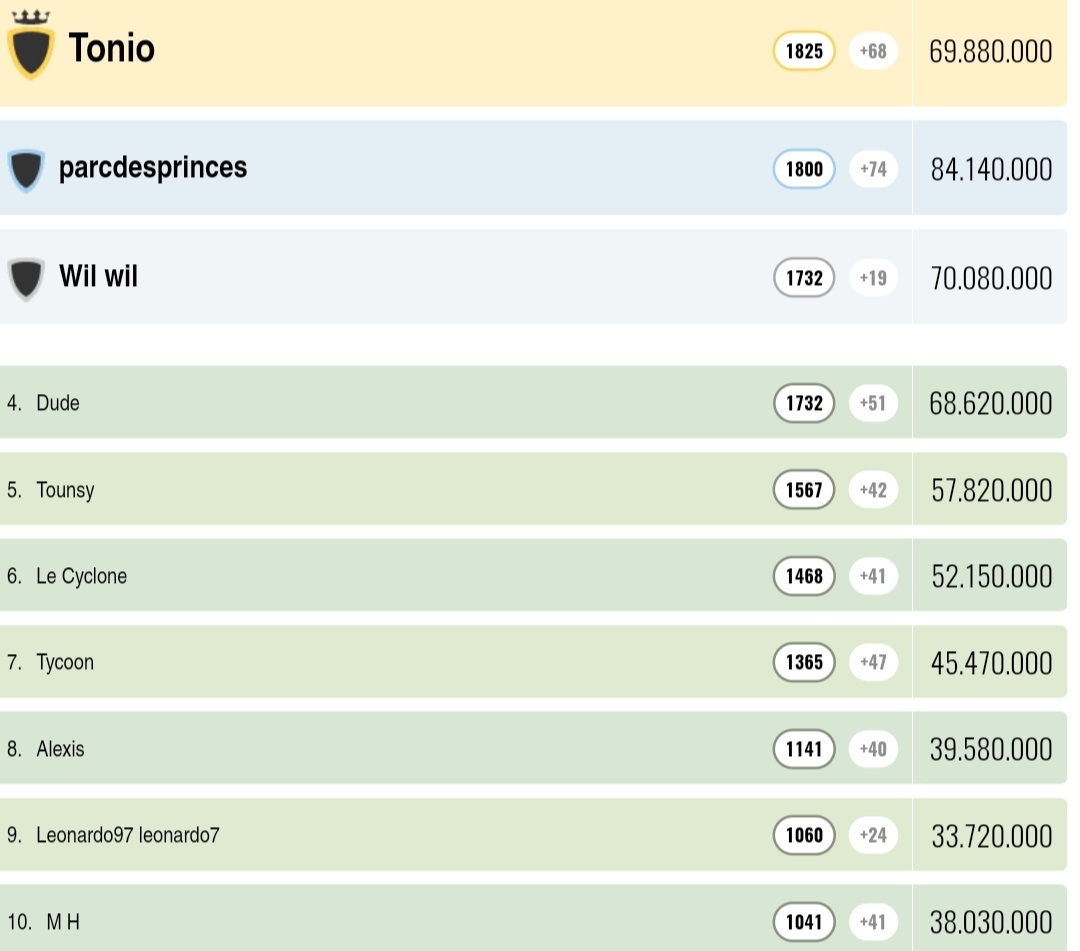Open Tonio's manager profile
This screenshot has width=1080, height=951.
click(111, 48)
